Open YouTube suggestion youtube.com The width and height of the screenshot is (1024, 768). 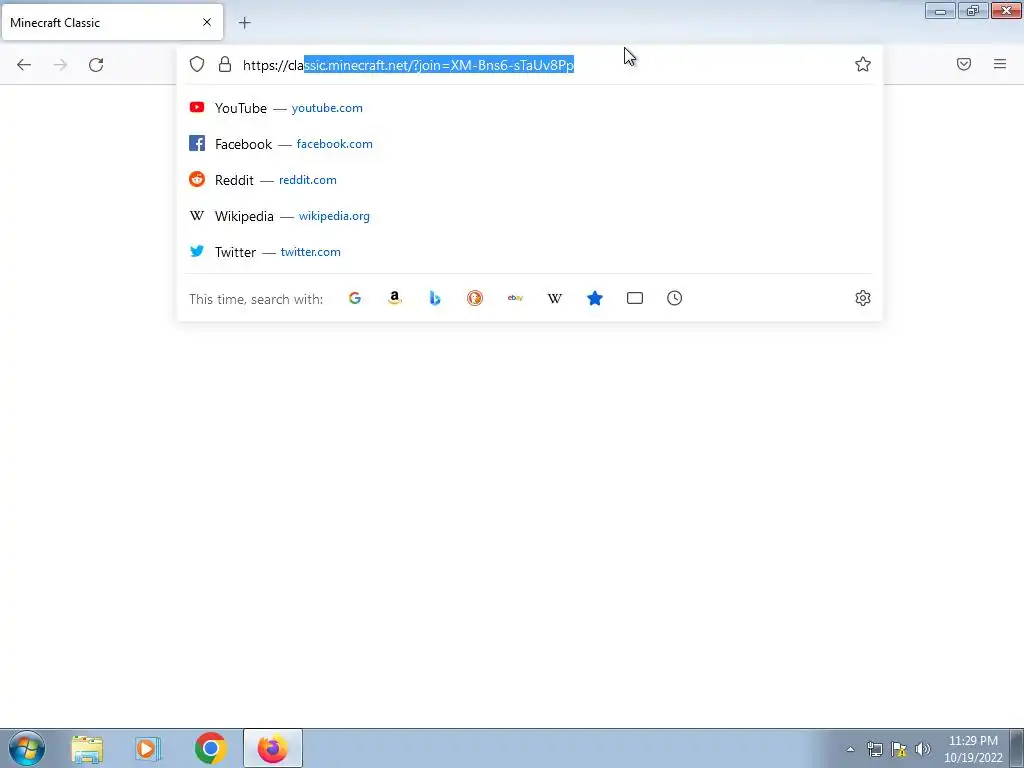(530, 108)
